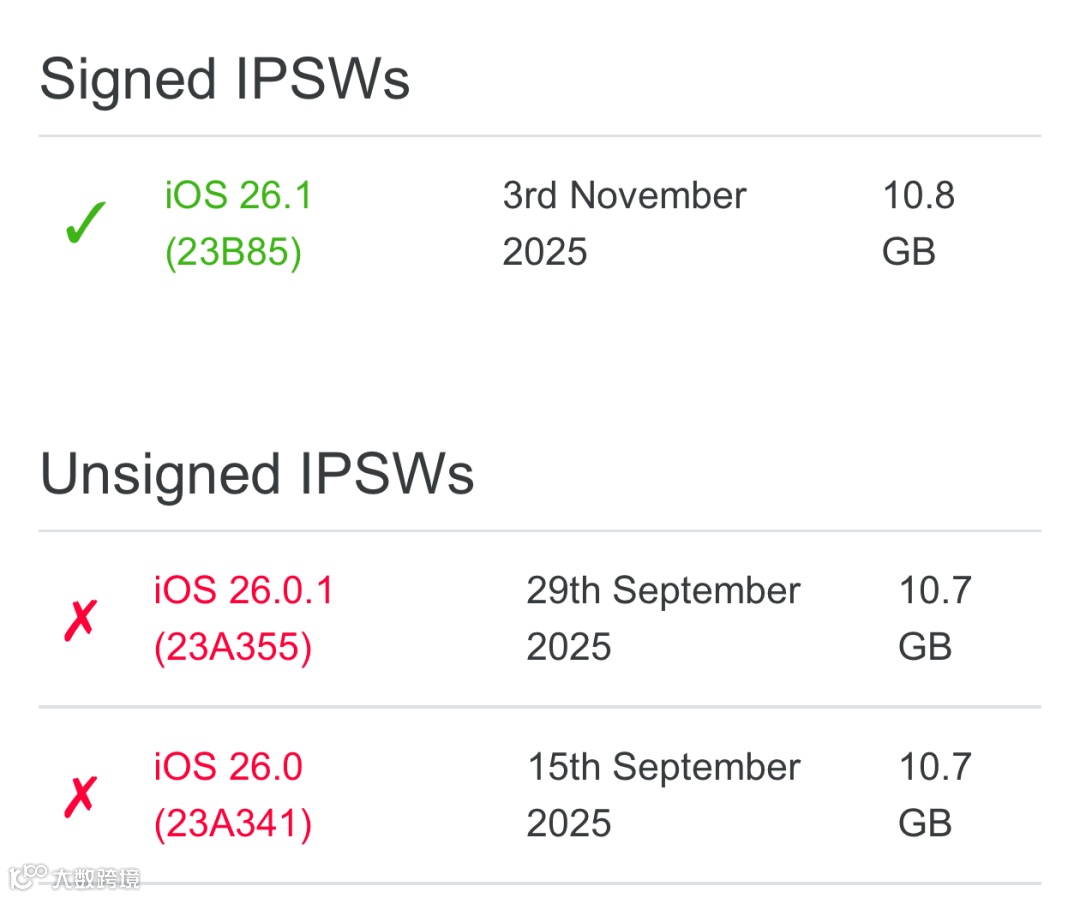
Task: Click the 10.8 GB file size
Action: click(x=918, y=224)
